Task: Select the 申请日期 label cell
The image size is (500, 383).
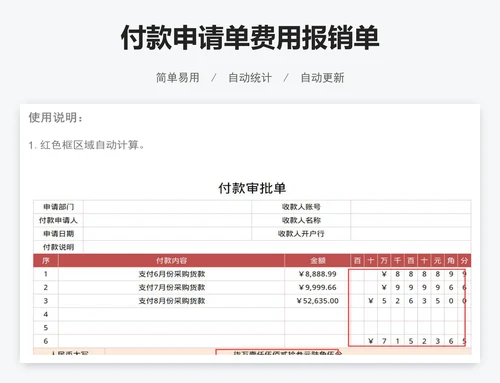Action: (58, 234)
